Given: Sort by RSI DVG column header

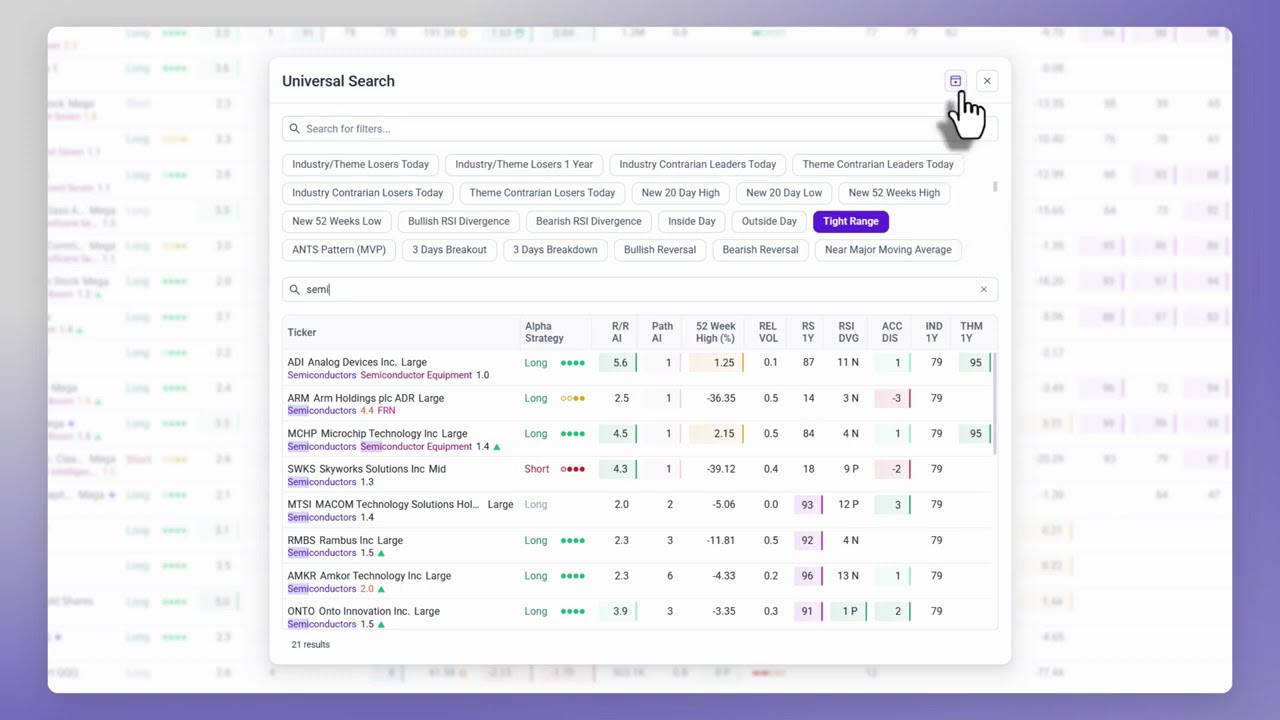Looking at the screenshot, I should [x=848, y=332].
